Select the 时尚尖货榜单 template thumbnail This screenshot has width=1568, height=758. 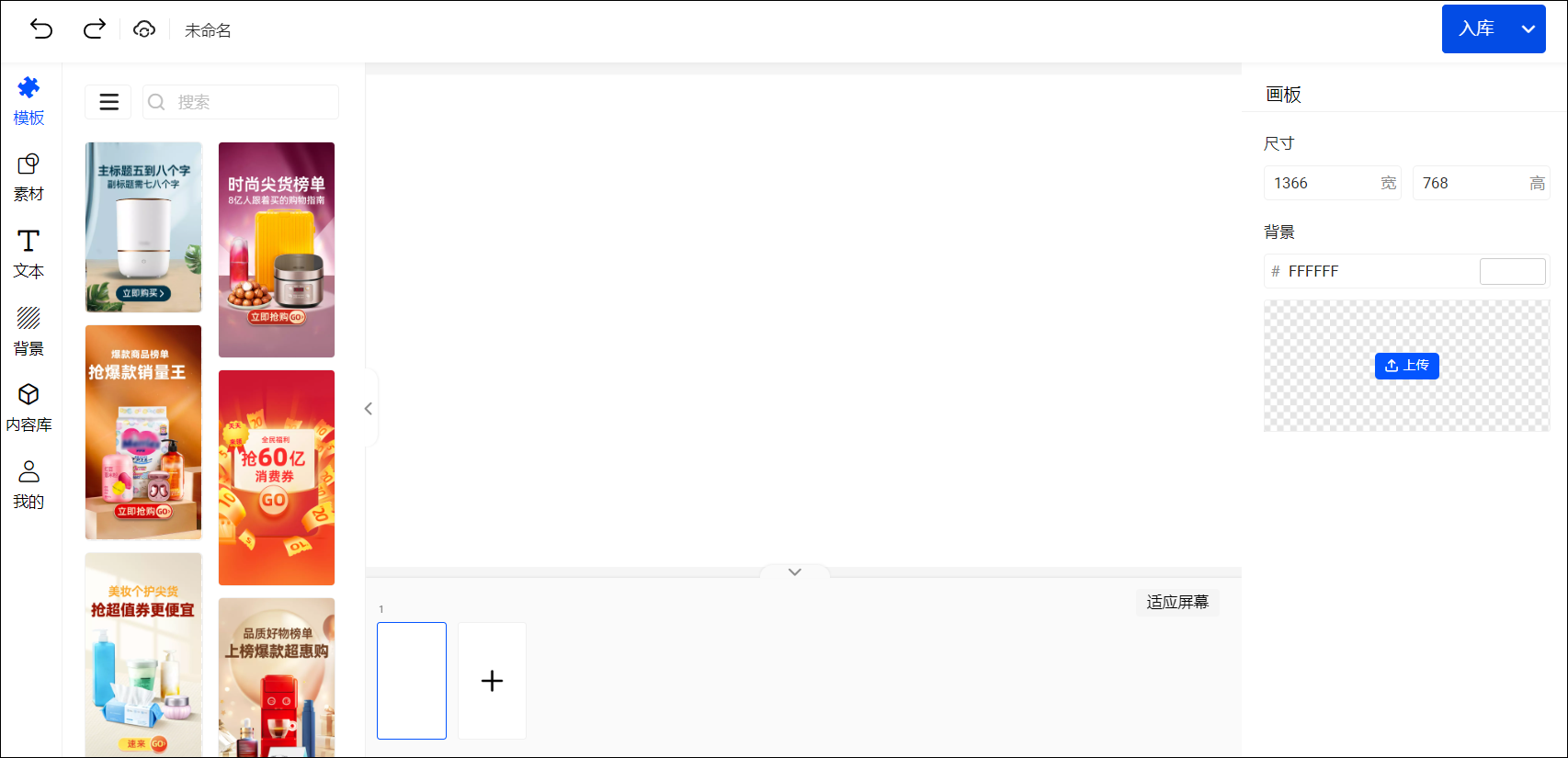pos(277,249)
